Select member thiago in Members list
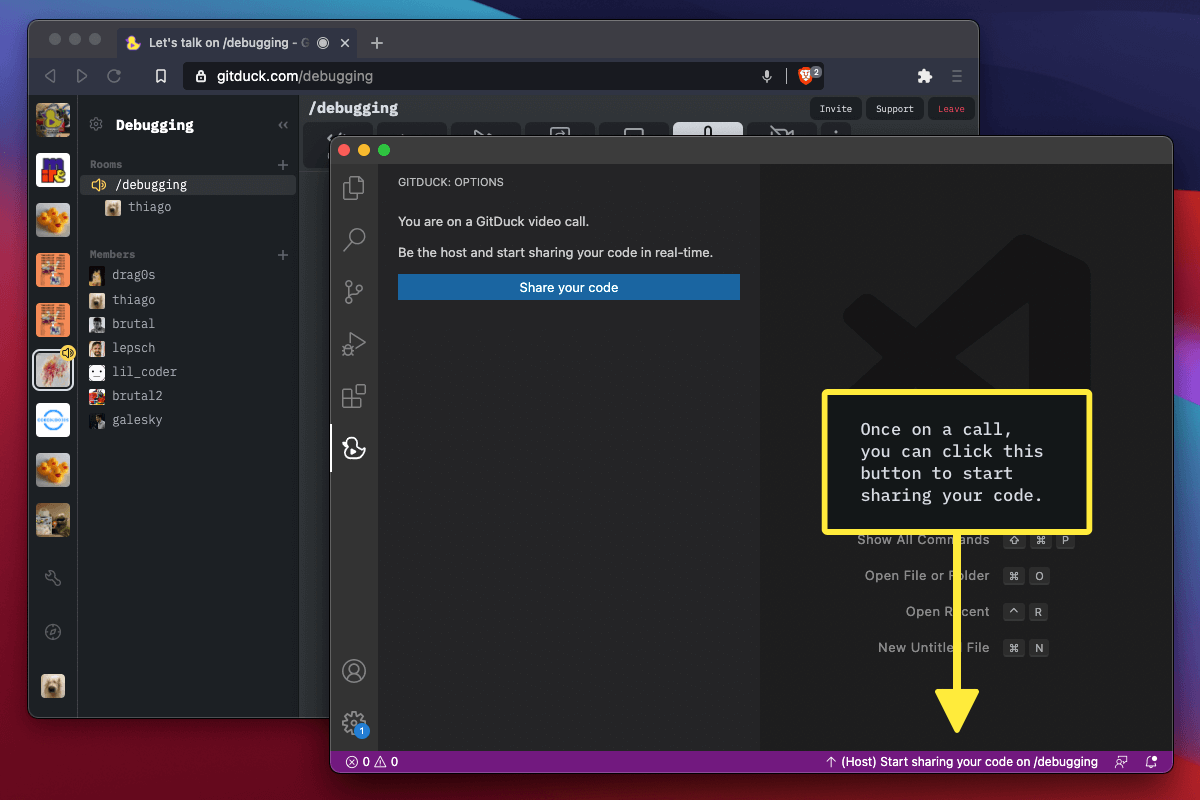This screenshot has height=800, width=1200. point(122,300)
